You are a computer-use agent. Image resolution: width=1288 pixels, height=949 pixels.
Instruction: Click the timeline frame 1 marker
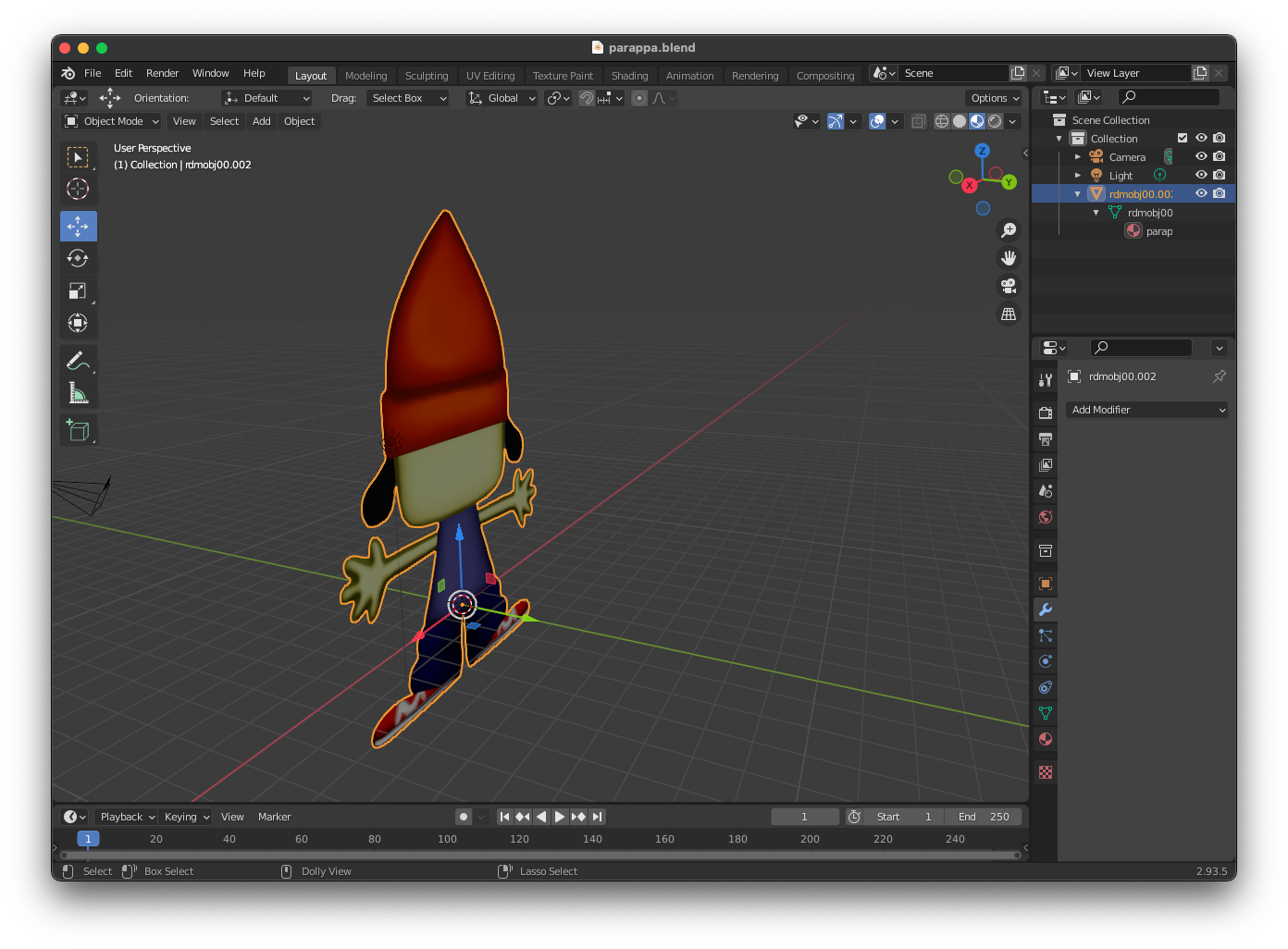pyautogui.click(x=88, y=839)
